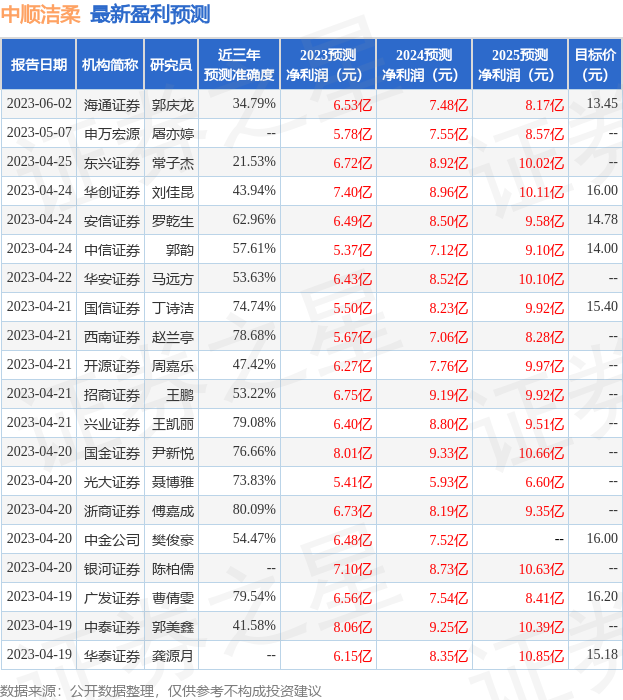623x700 pixels.
Task: Click the 2025预测净利润 column header
Action: click(x=520, y=65)
